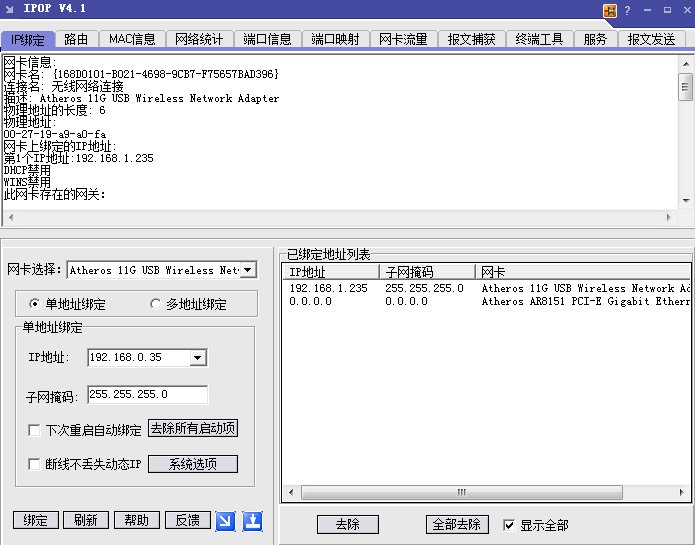The image size is (695, 545).
Task: Click the blue download arrow icon
Action: [253, 521]
